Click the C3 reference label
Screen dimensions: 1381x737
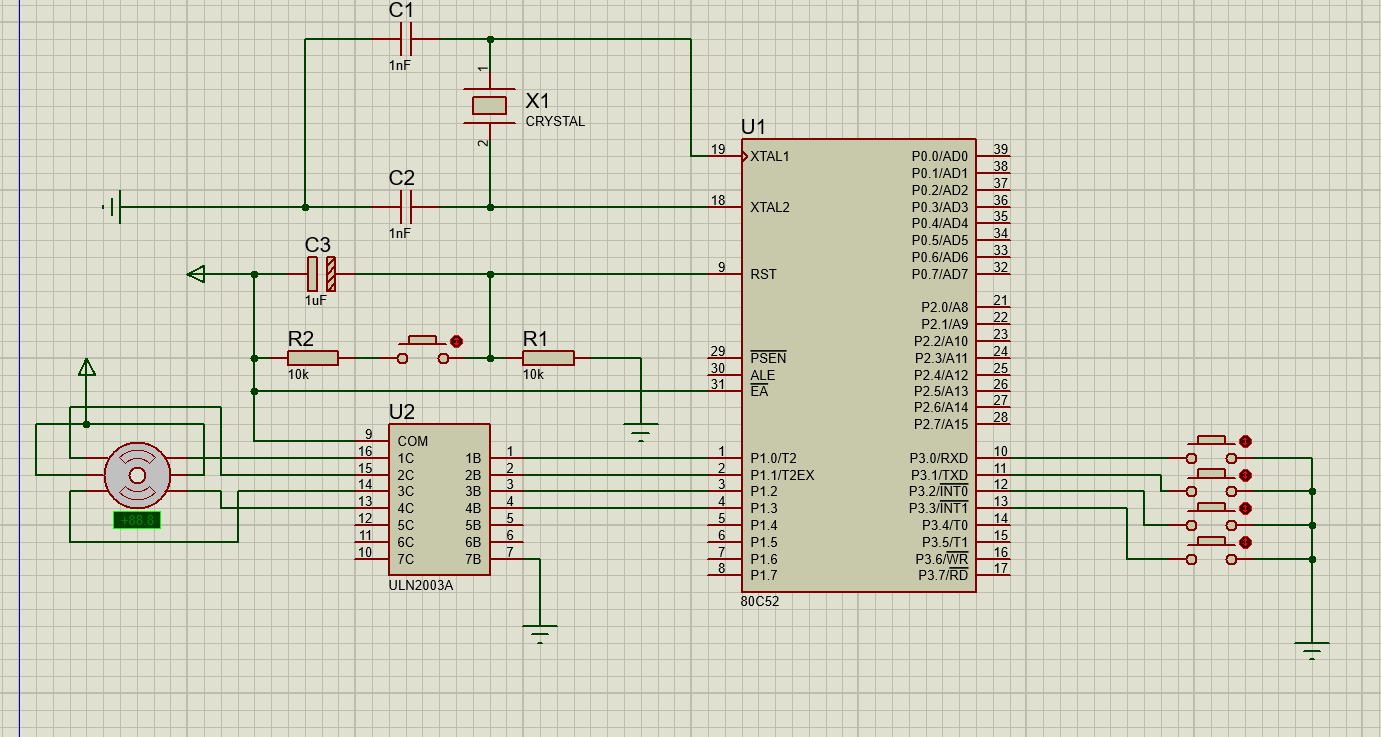coord(318,245)
